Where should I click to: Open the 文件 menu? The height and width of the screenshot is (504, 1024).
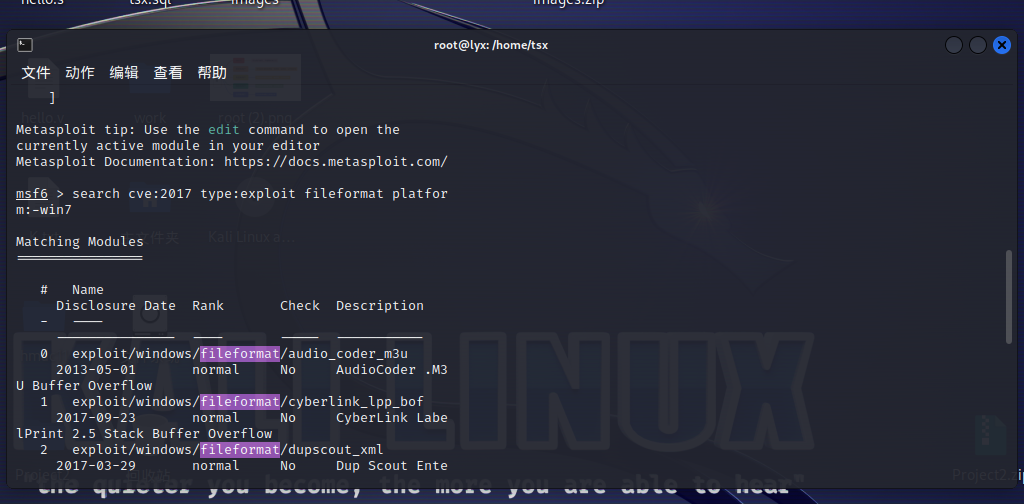pos(36,72)
